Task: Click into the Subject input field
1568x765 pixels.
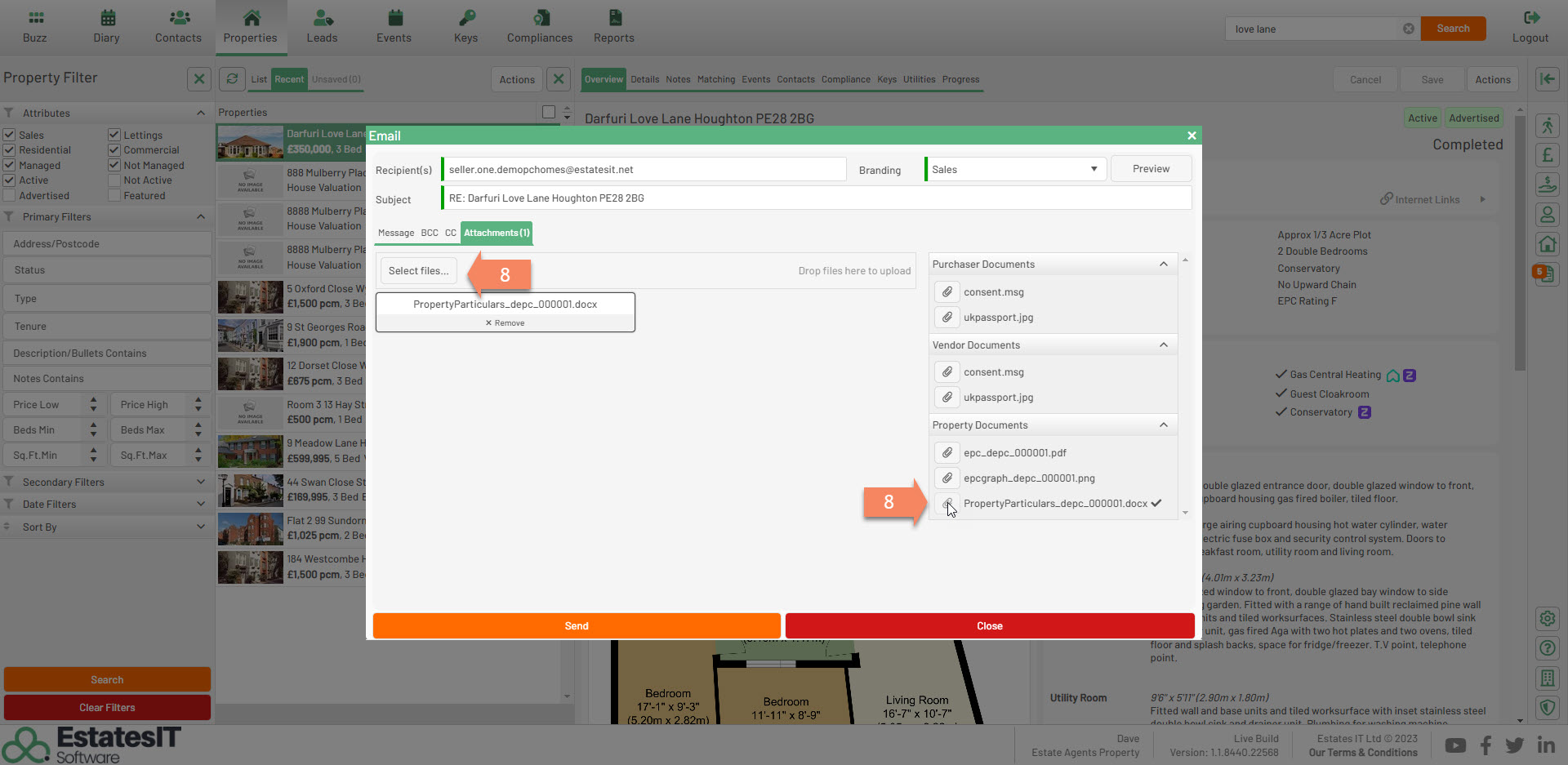Action: click(817, 198)
